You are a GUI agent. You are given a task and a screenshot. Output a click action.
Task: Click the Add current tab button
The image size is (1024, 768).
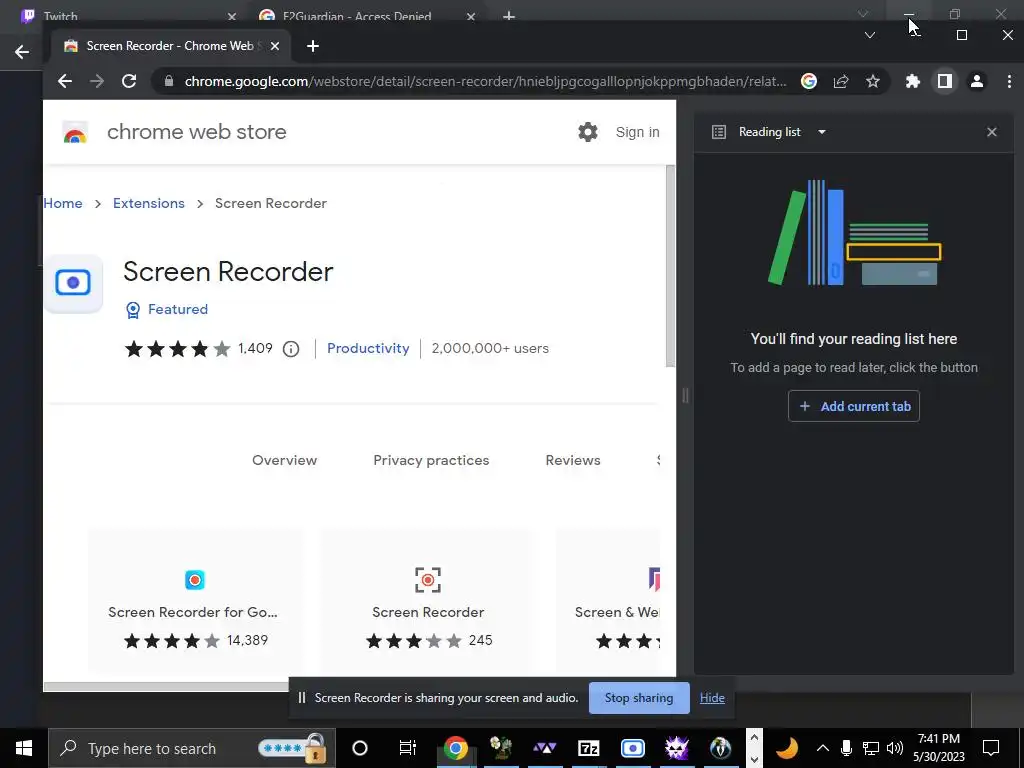pyautogui.click(x=854, y=406)
